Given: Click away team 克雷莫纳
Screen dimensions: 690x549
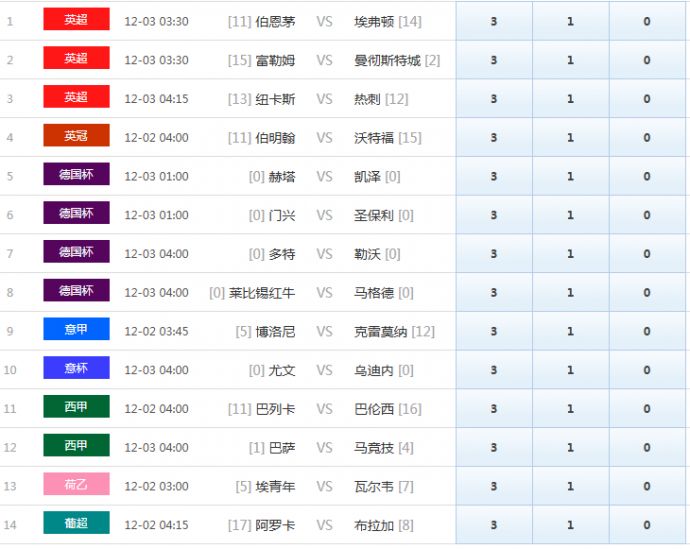Looking at the screenshot, I should [x=381, y=331].
